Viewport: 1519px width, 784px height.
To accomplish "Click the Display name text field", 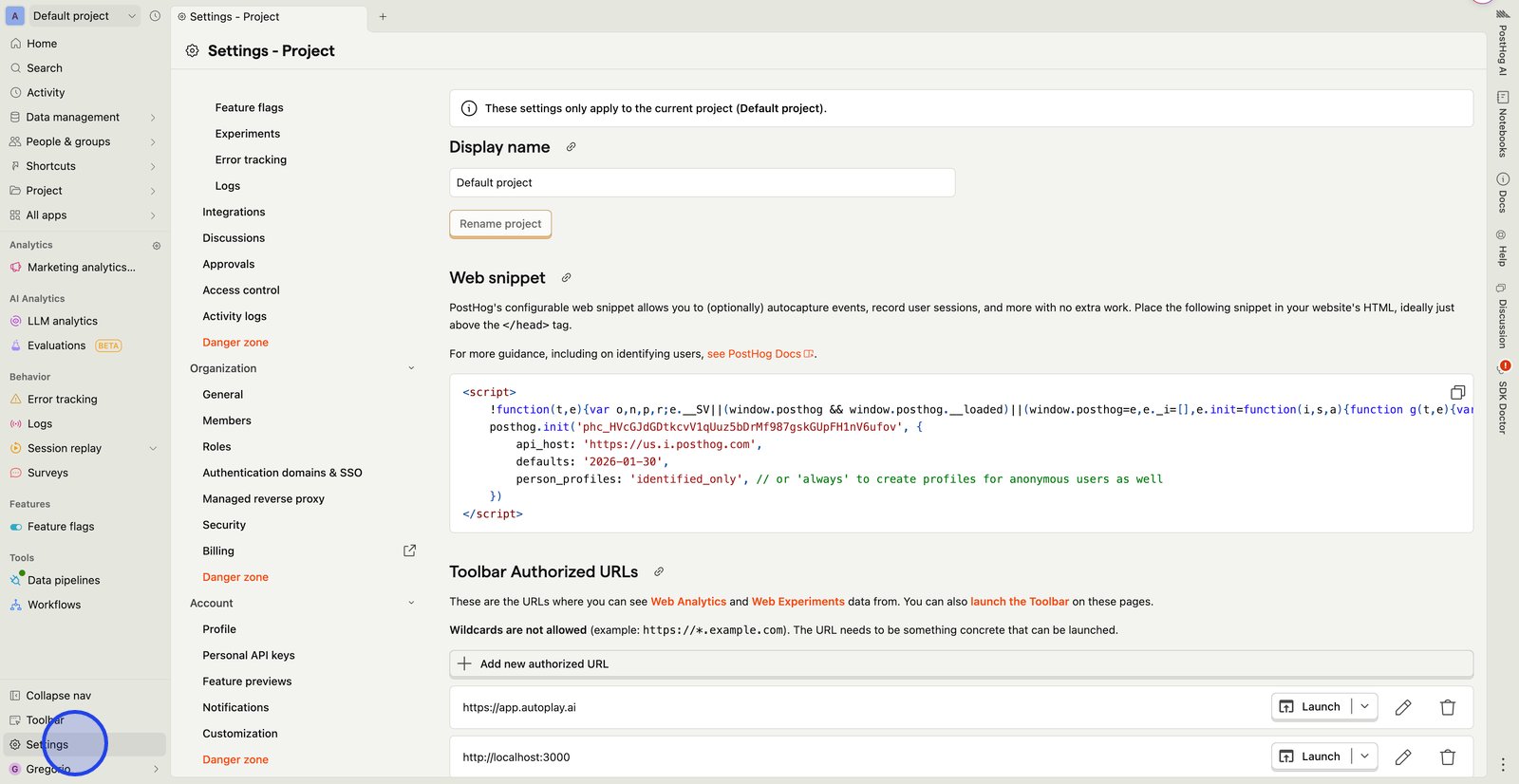I will tap(702, 183).
